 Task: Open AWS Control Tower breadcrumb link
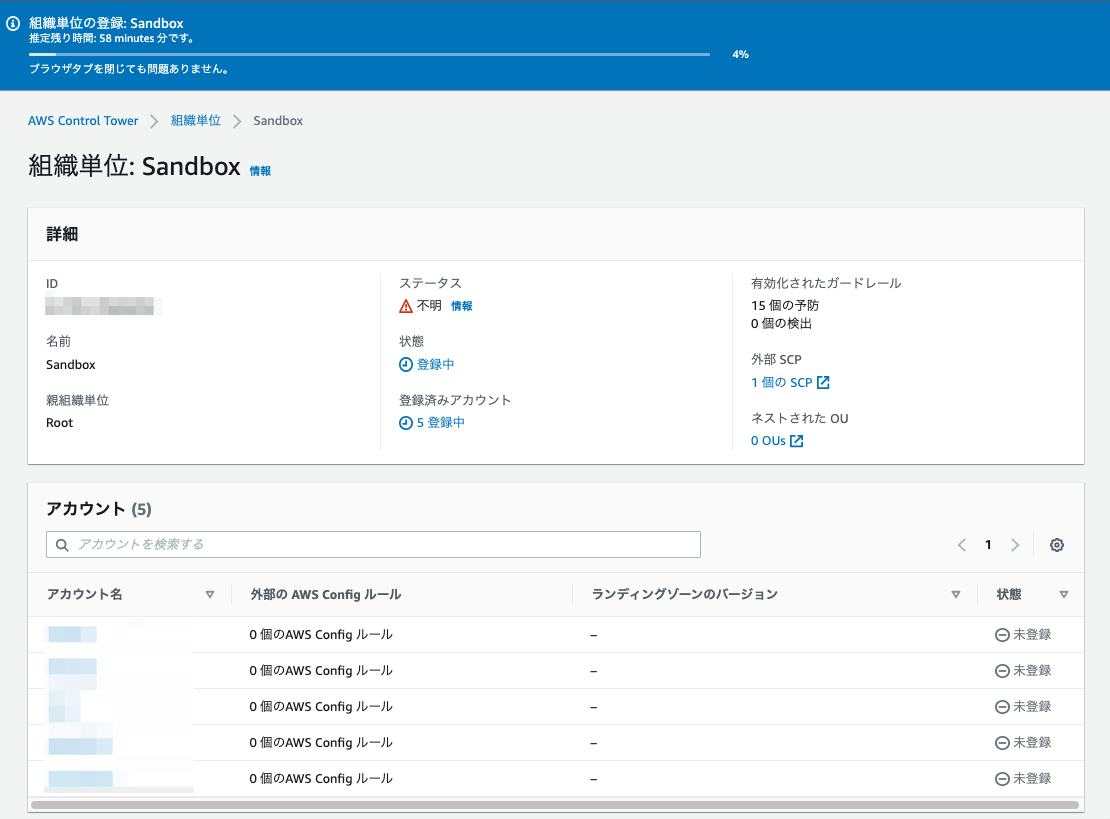coord(83,120)
